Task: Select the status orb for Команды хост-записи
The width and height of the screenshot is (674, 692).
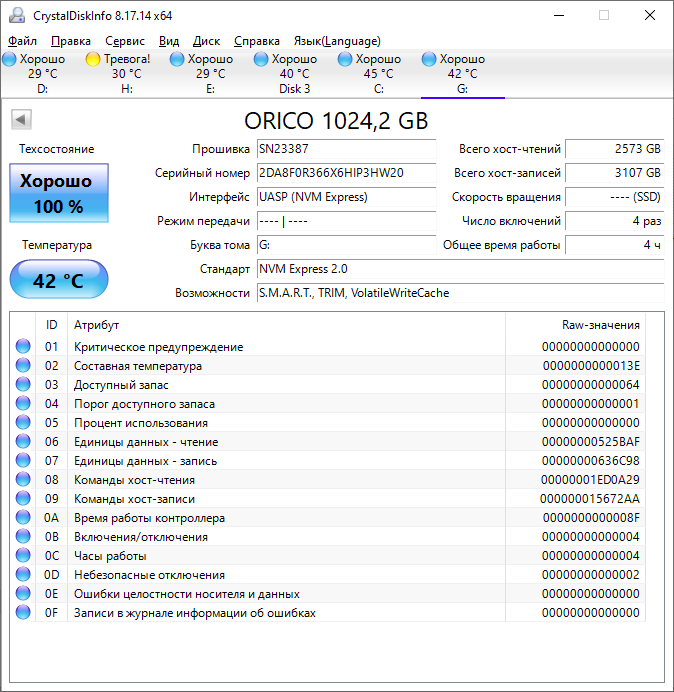Action: pos(23,498)
